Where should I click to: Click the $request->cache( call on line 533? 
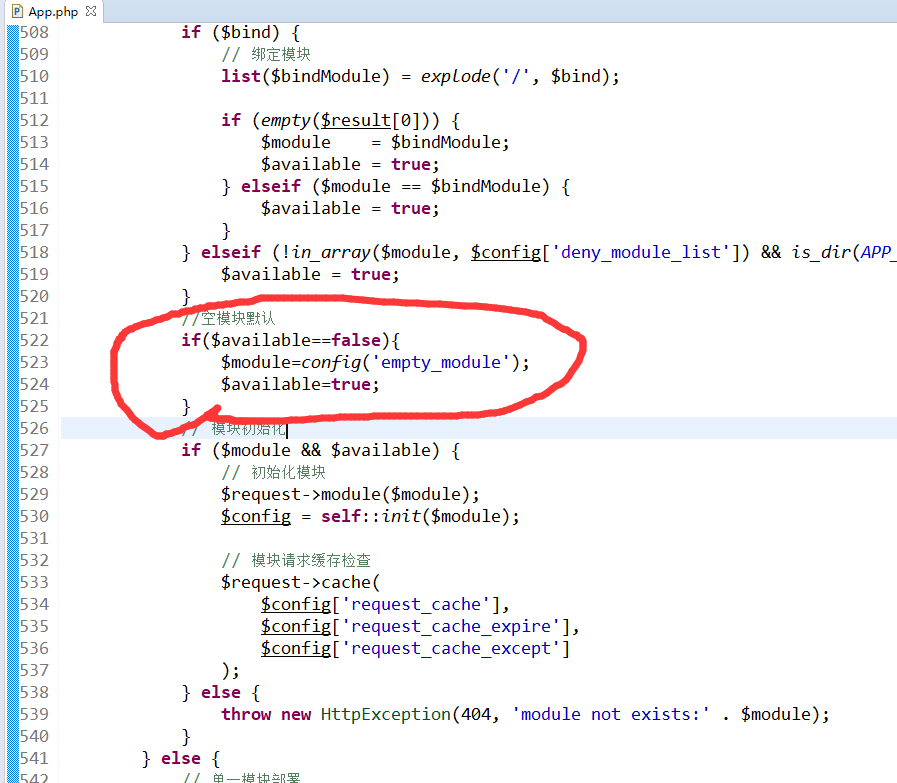[301, 582]
